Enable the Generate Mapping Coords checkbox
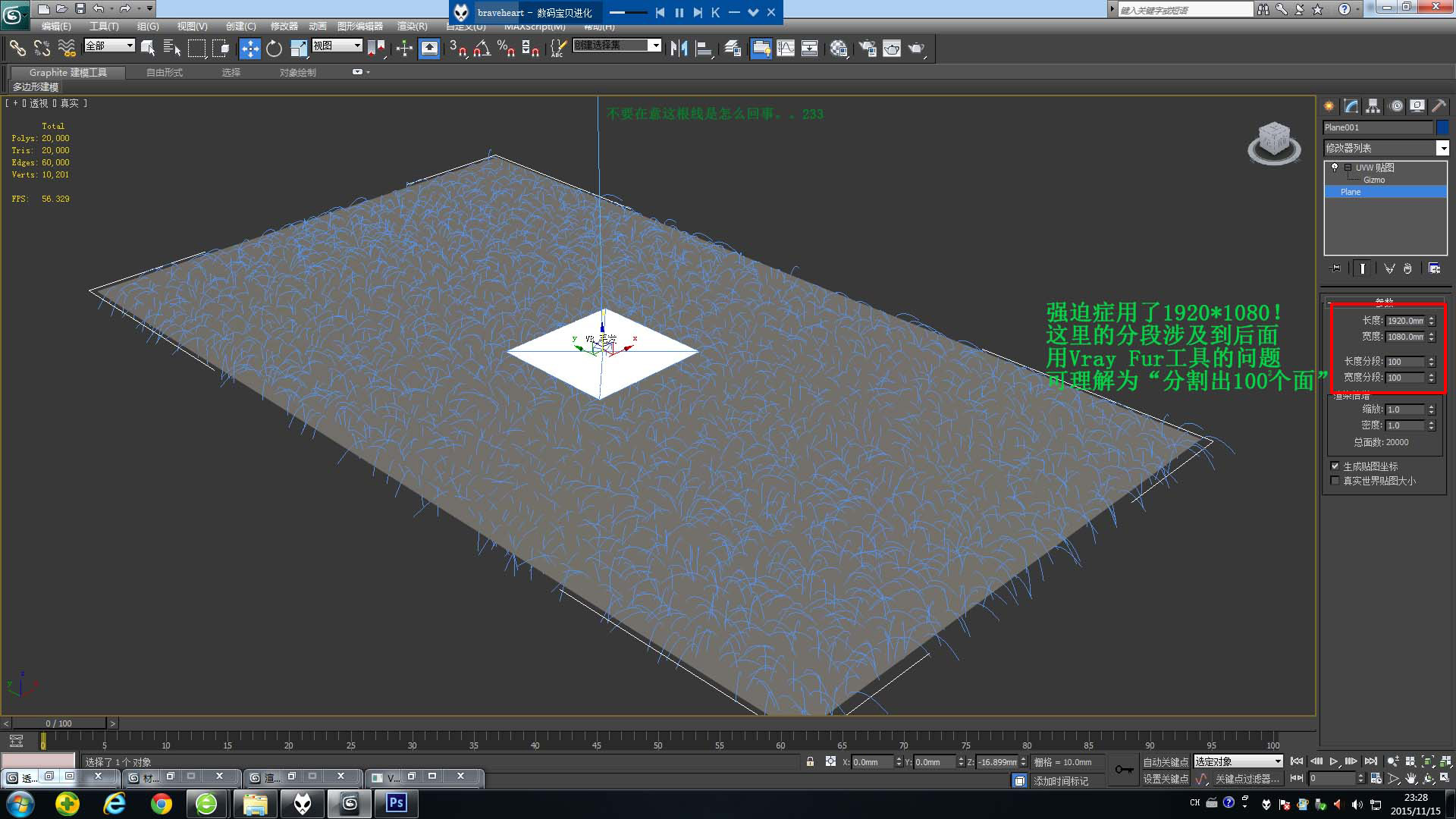Screen dimensions: 1456x819 tap(1335, 466)
